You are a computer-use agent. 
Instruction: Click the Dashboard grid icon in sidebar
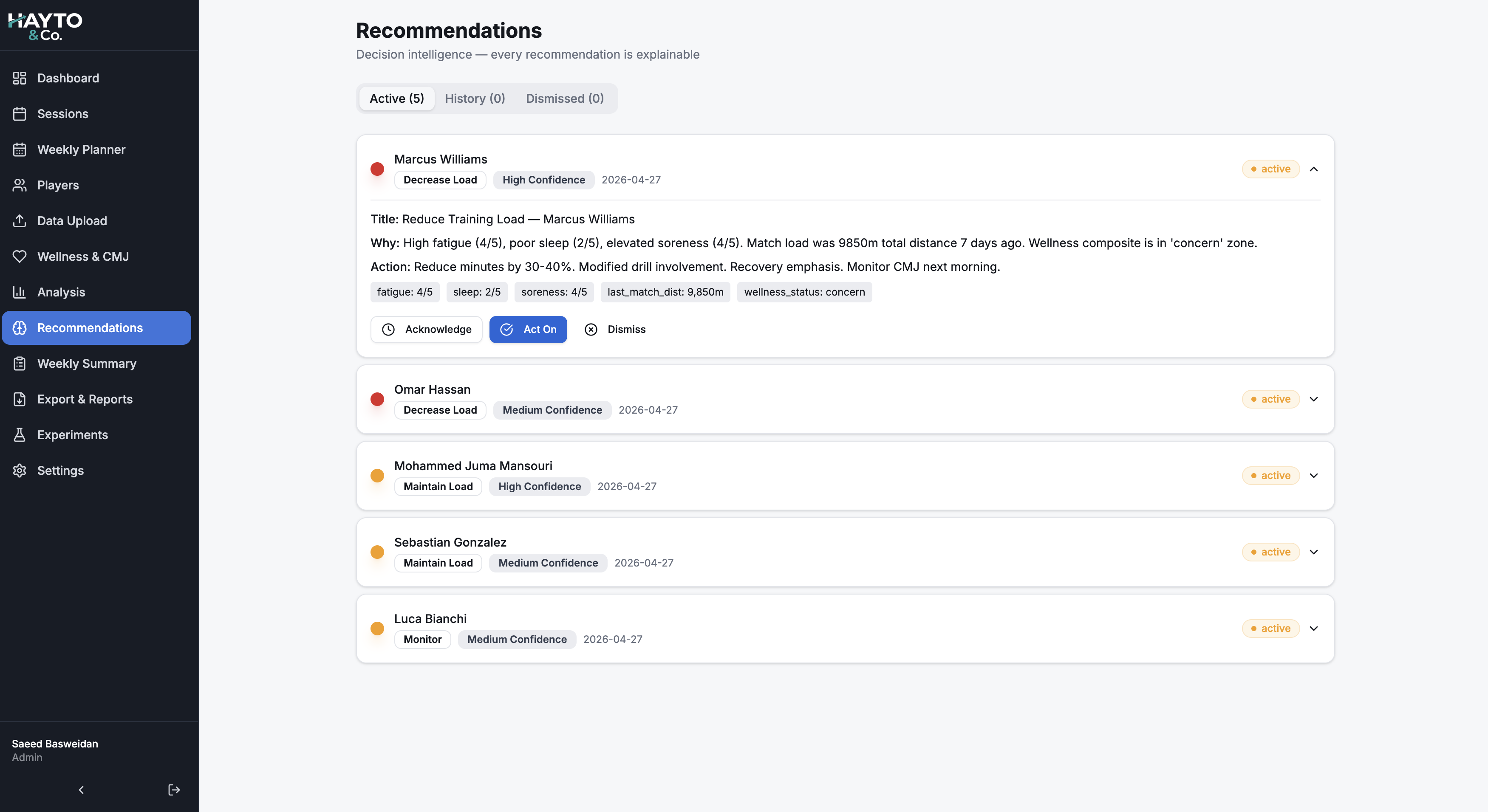(x=20, y=78)
